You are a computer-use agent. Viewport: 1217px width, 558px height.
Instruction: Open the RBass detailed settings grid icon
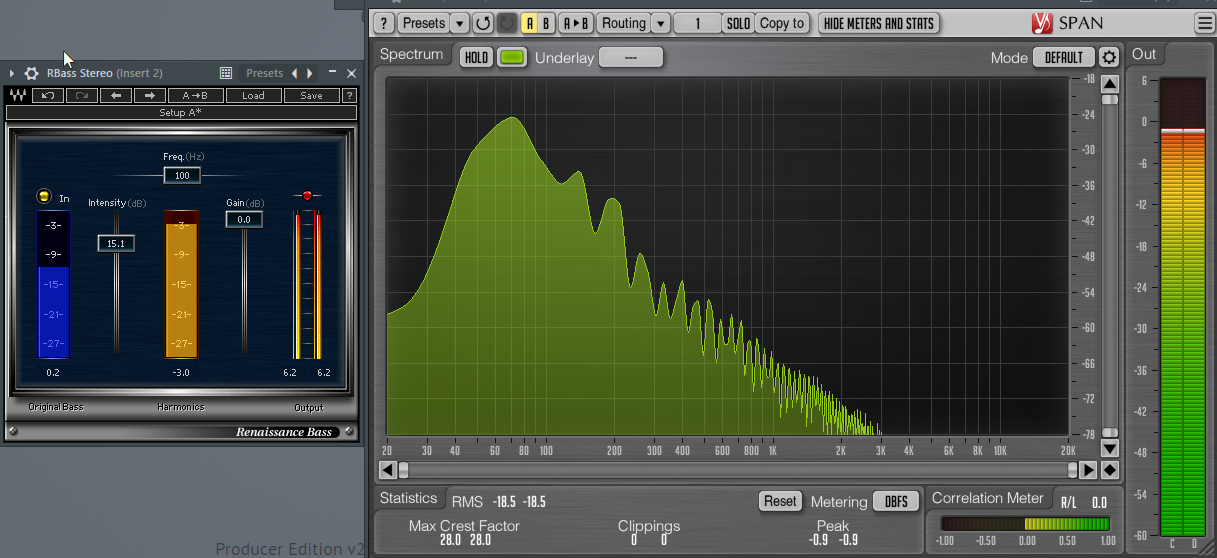click(x=226, y=73)
